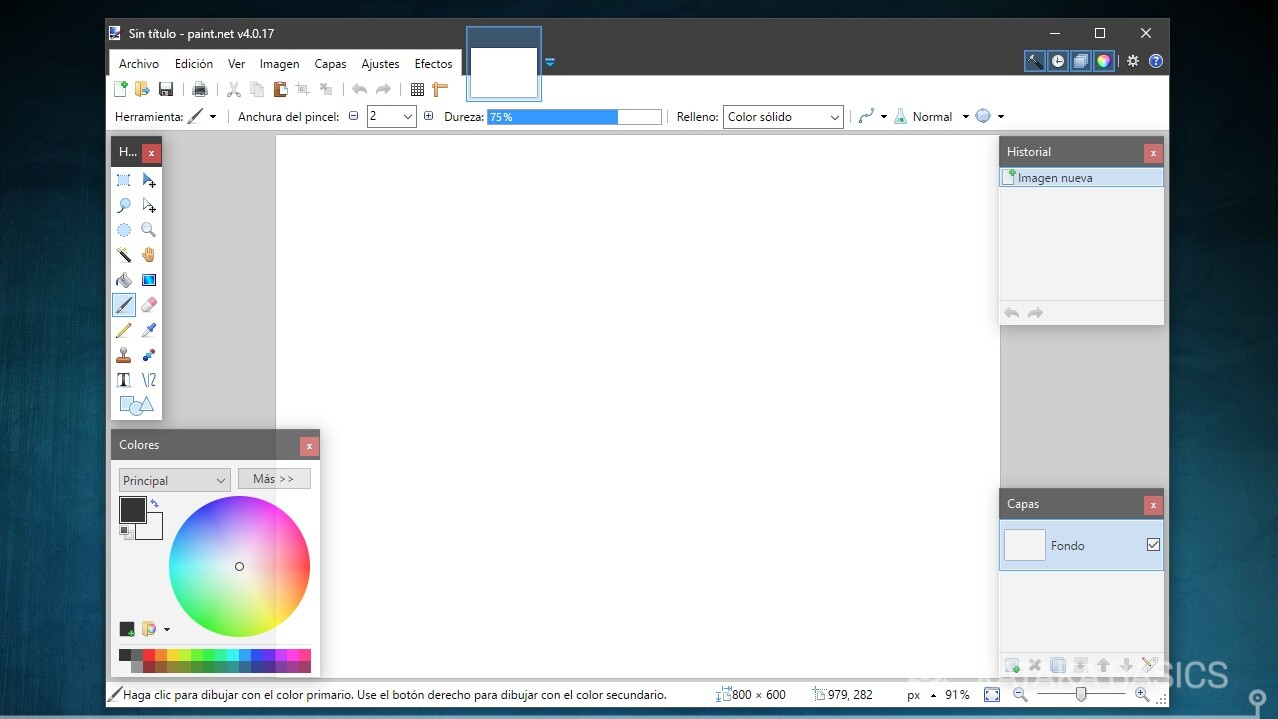Select the Imagen nueva history entry
Viewport: 1278px width, 719px height.
(x=1055, y=177)
